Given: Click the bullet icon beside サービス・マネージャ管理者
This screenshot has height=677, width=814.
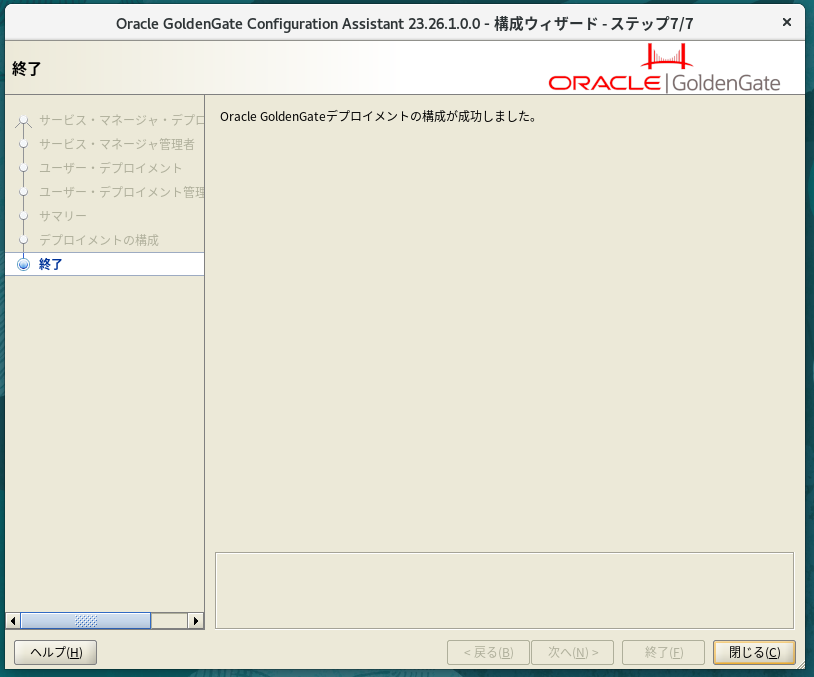Looking at the screenshot, I should [23, 144].
